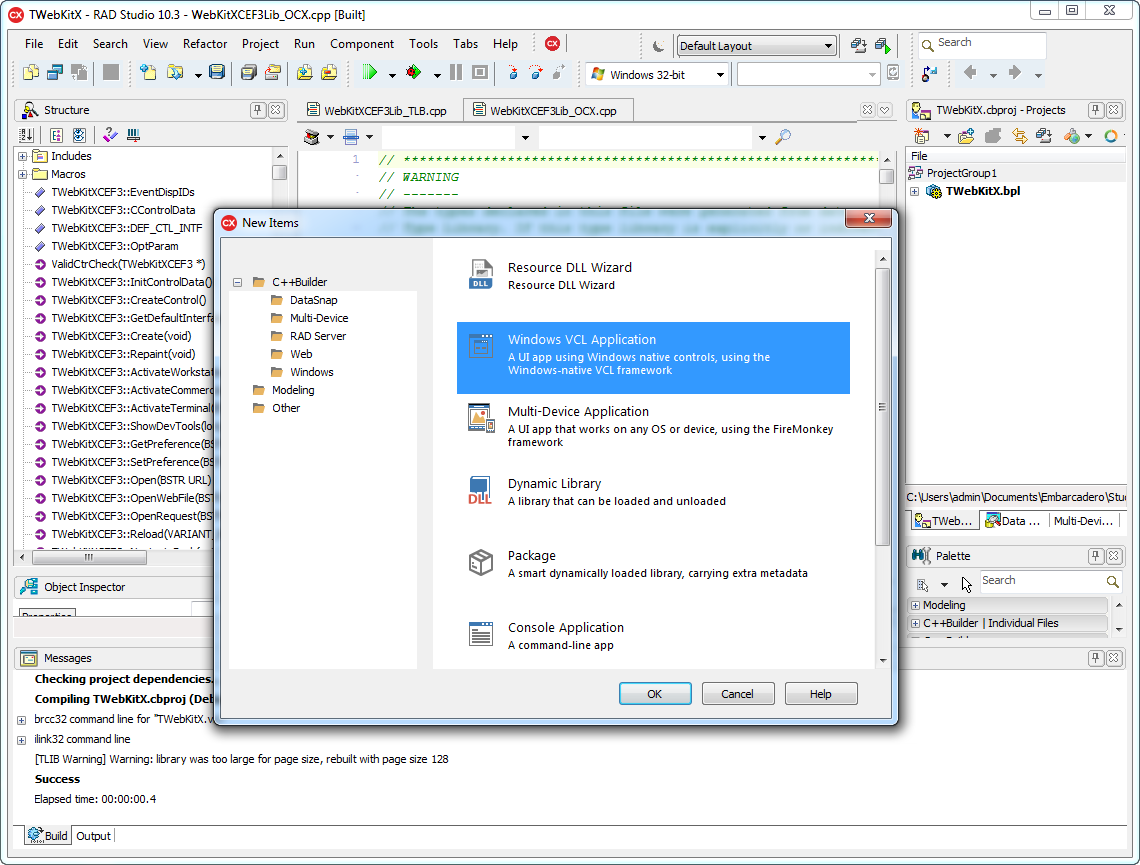Click the Set Debug Desktop icon
The width and height of the screenshot is (1140, 865).
(883, 46)
